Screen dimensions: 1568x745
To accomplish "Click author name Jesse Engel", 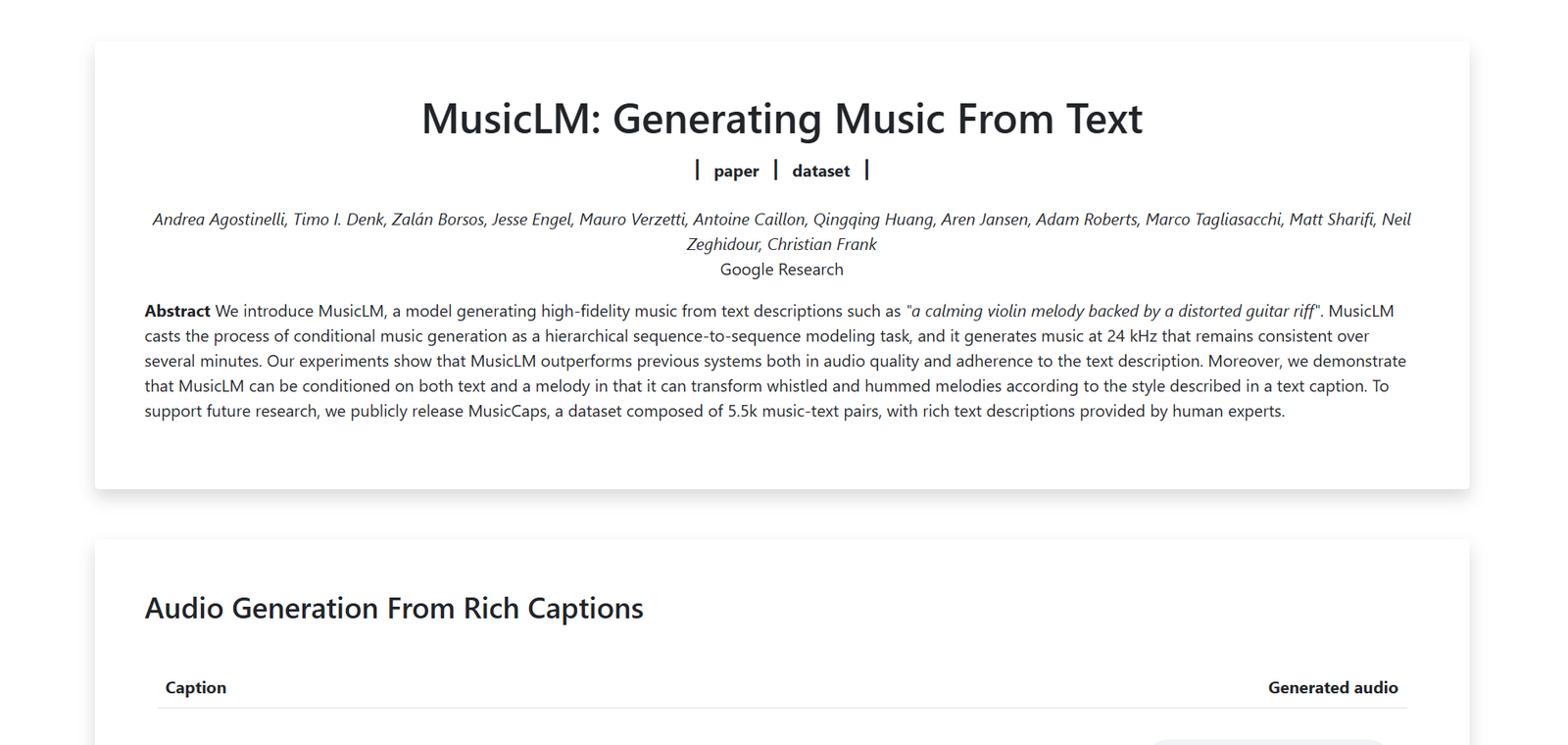I will point(531,220).
